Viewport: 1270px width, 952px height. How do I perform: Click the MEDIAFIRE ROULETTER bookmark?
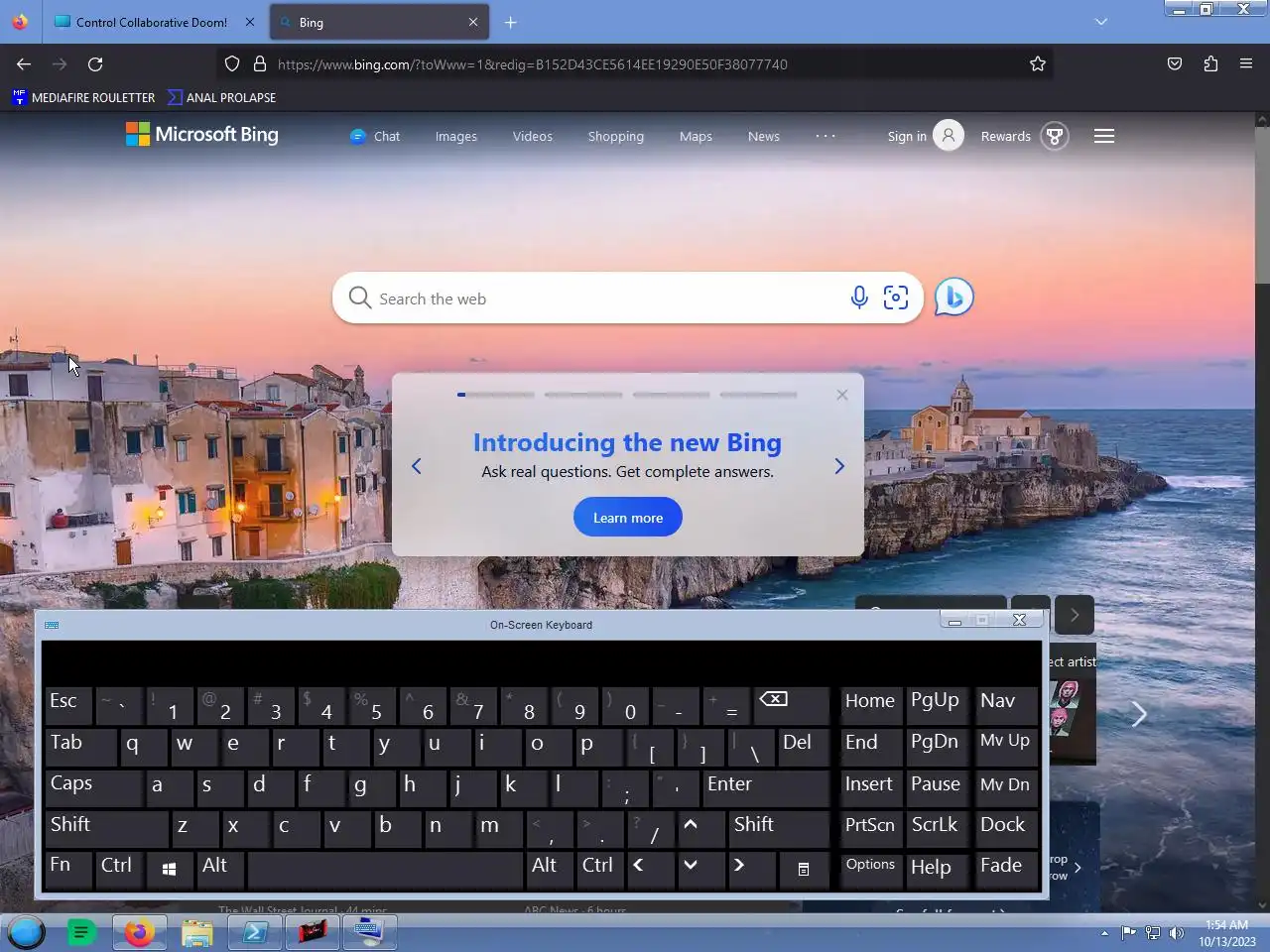click(x=83, y=97)
